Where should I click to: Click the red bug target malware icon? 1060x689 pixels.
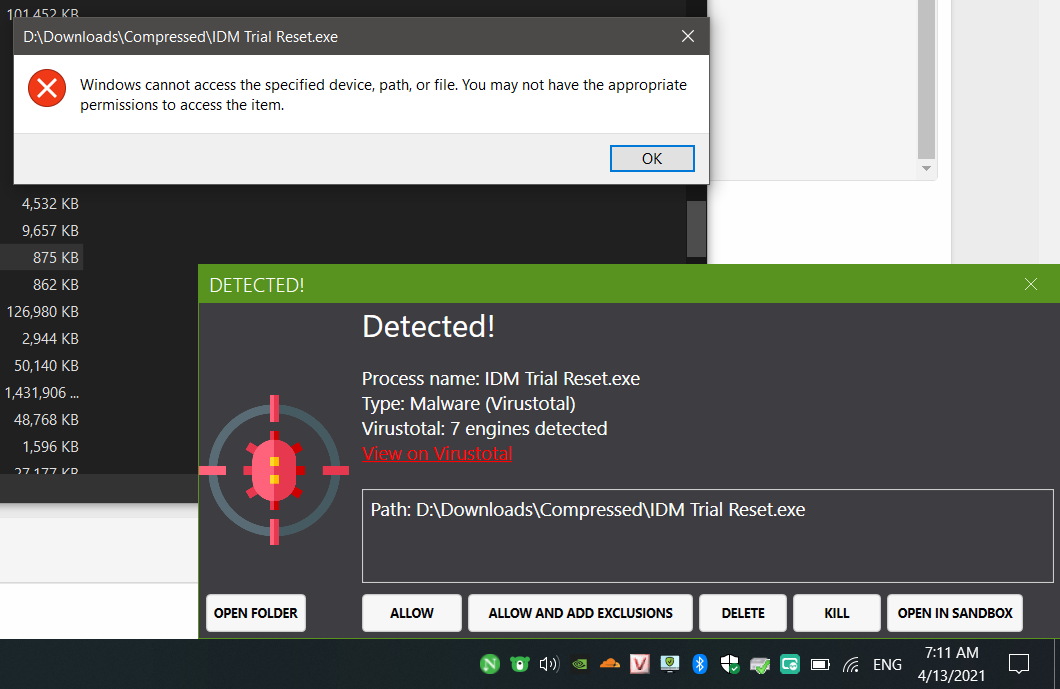click(274, 470)
